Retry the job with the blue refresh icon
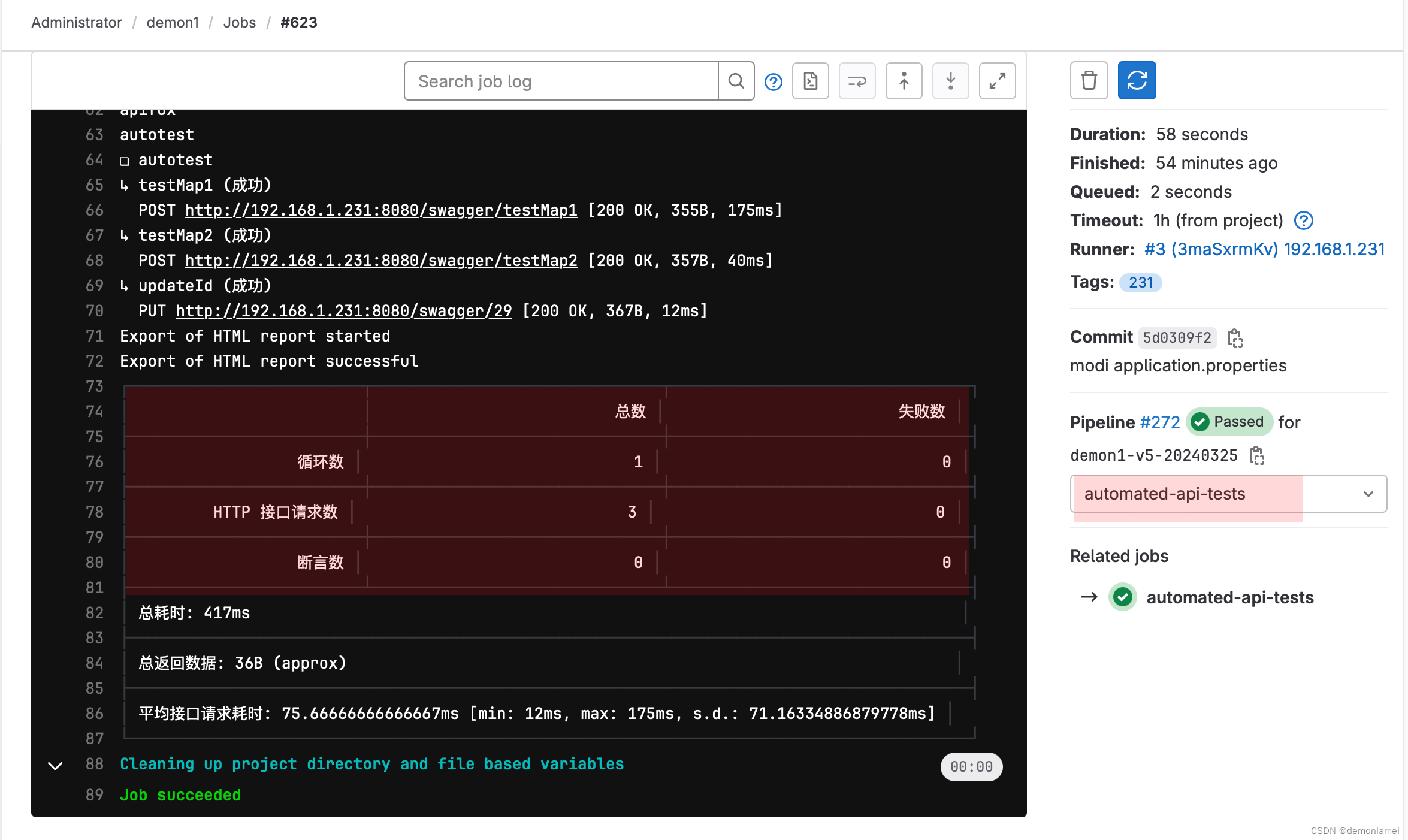Screen dimensions: 1408x840 1136,80
